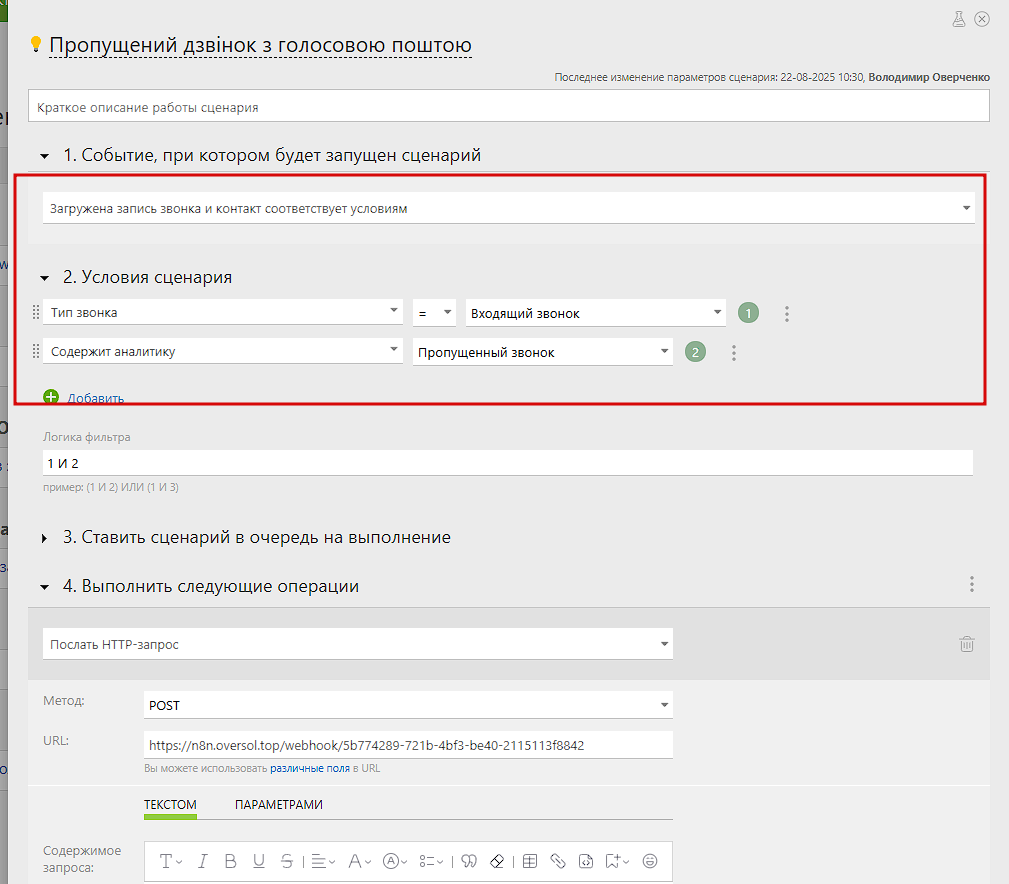Insert a link via chain icon
The height and width of the screenshot is (884, 1009).
click(558, 861)
